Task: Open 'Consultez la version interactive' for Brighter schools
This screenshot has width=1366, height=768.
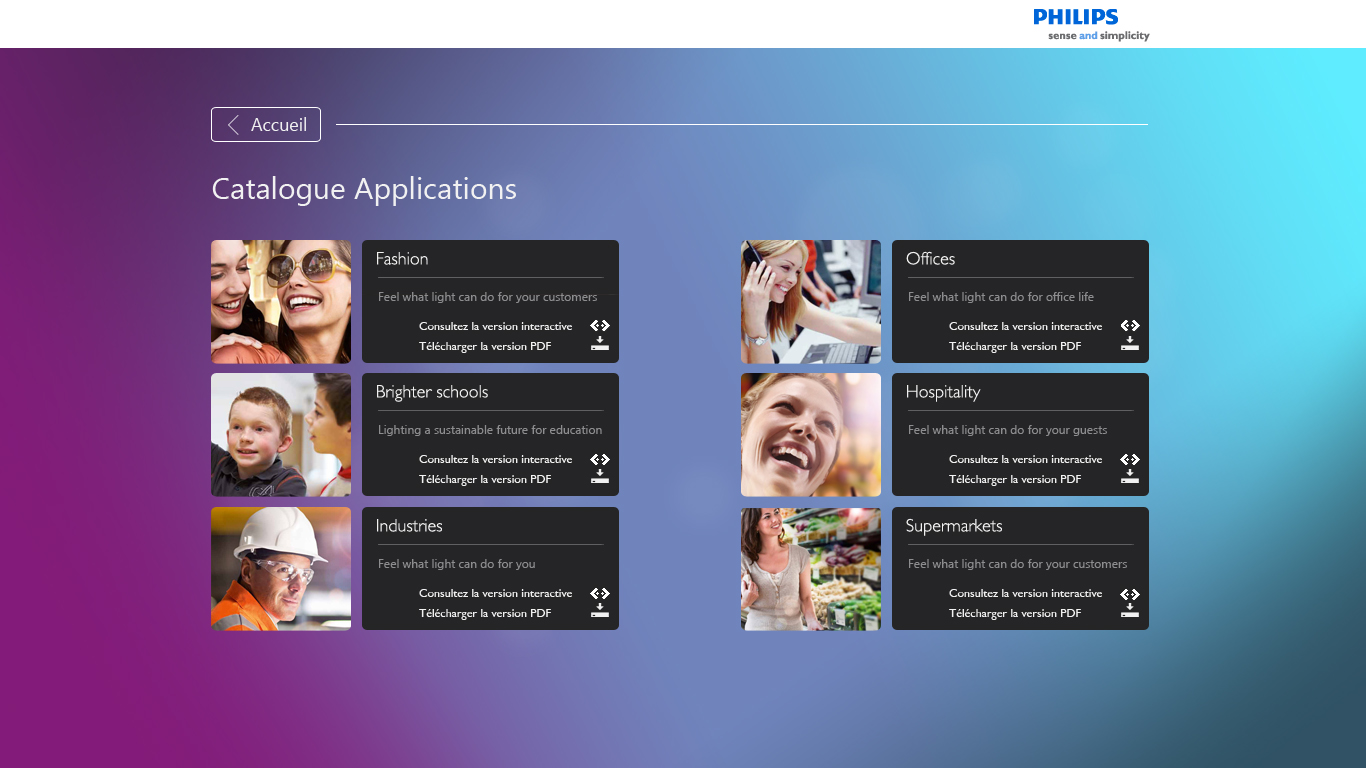Action: tap(496, 459)
